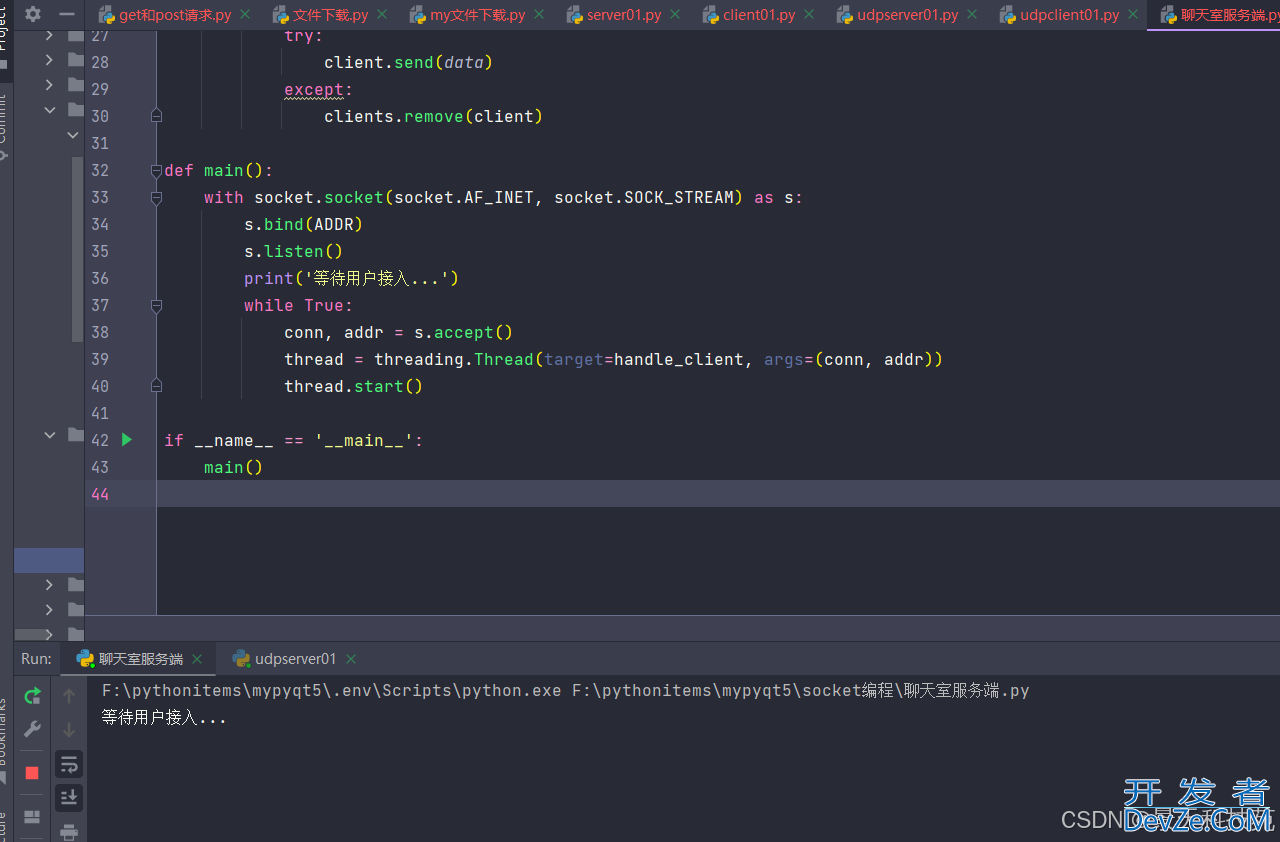Switch to the 文件下载.py tab

331,15
